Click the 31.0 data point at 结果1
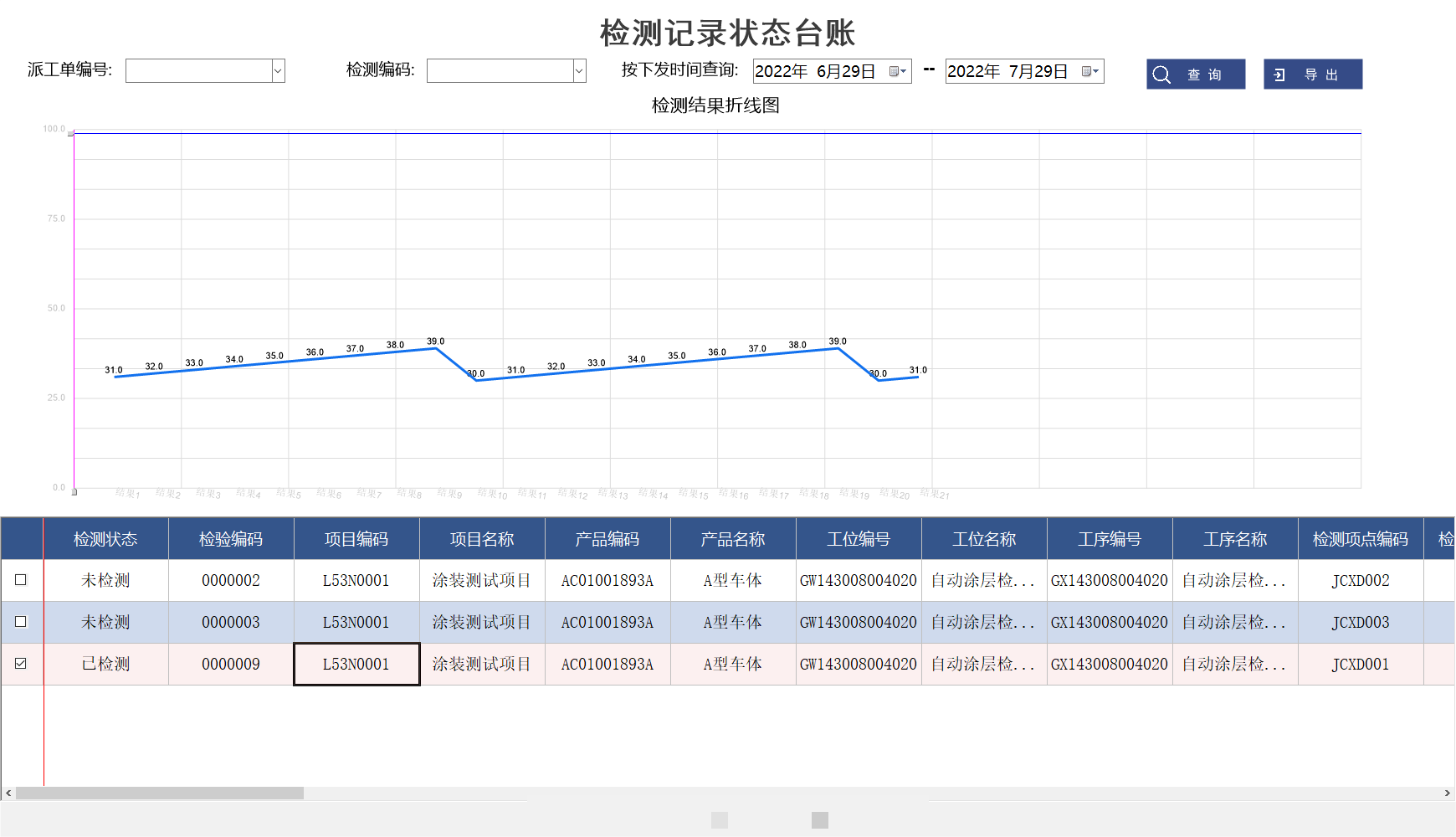 tap(115, 377)
